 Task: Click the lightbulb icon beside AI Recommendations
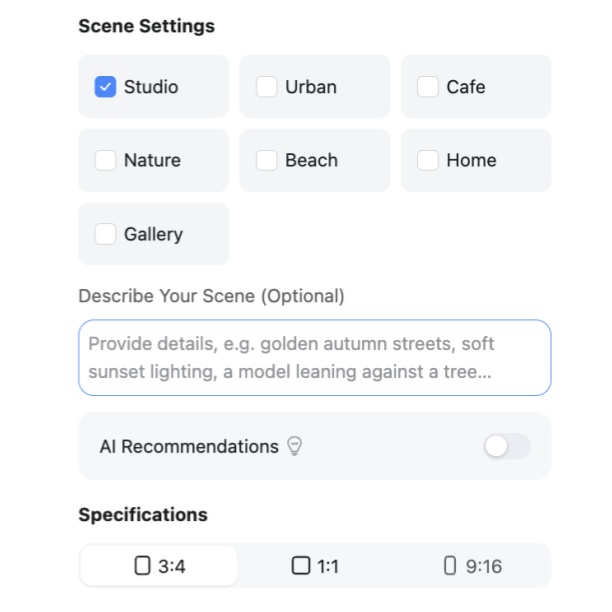[x=294, y=446]
